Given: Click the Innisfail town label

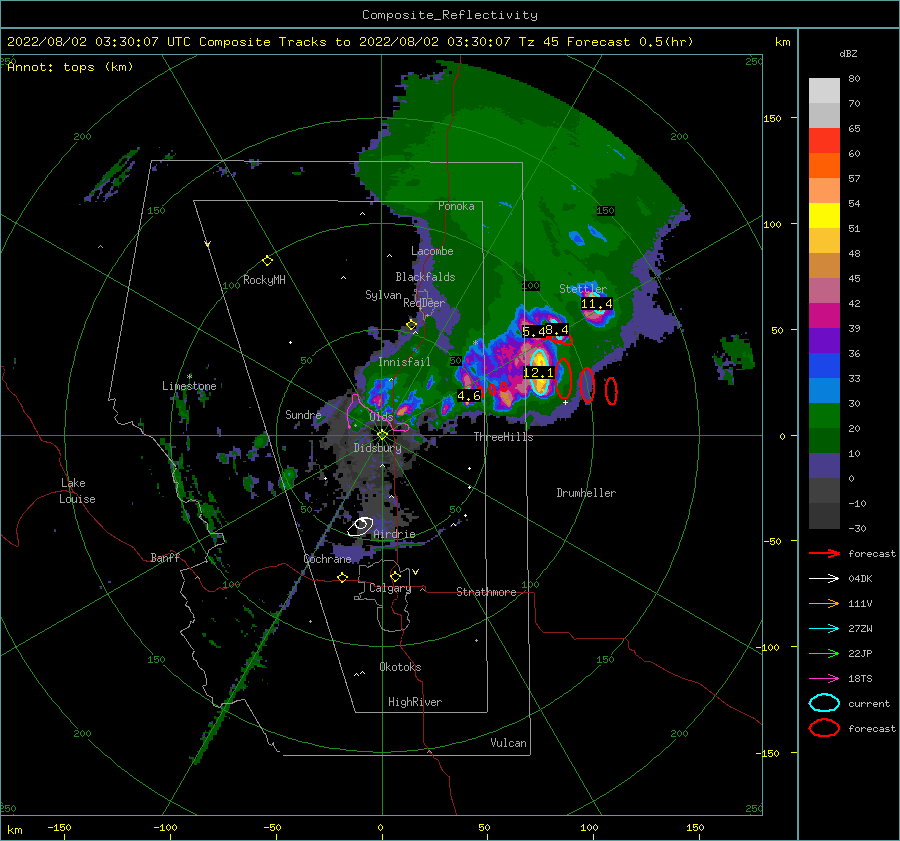Looking at the screenshot, I should (404, 362).
